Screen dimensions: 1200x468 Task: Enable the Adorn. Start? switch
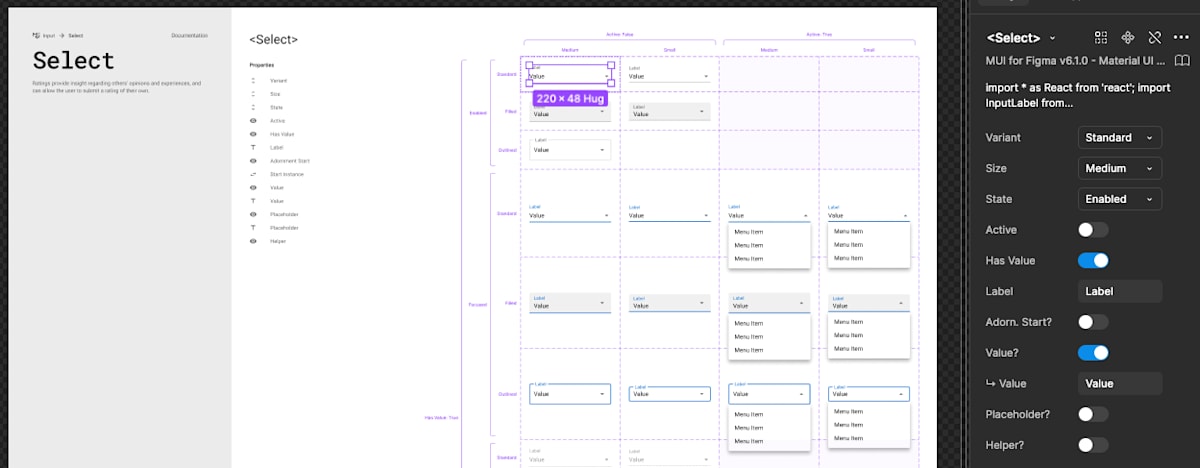pyautogui.click(x=1093, y=322)
